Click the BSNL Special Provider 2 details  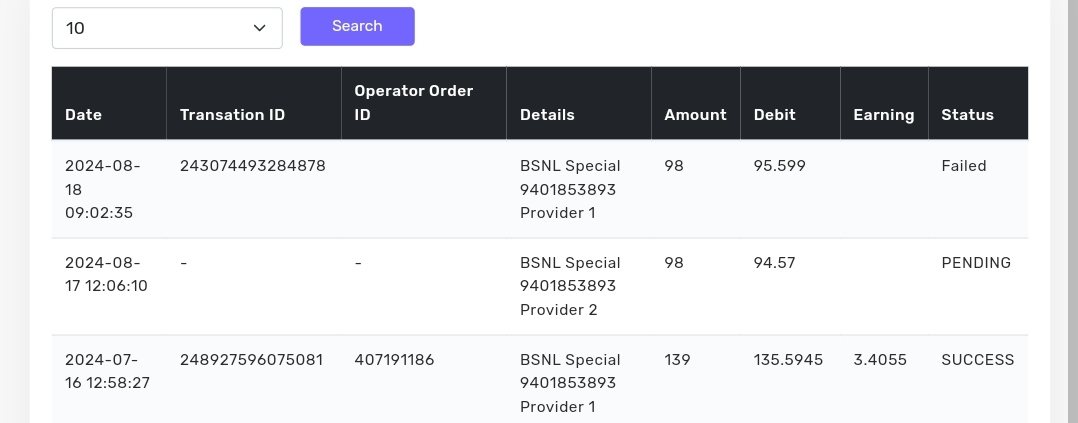pos(570,286)
